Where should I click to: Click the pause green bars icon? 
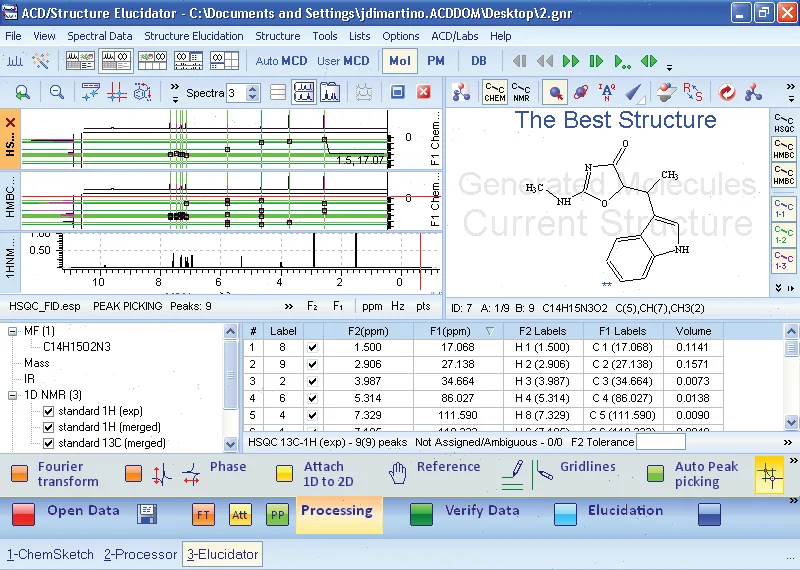[596, 61]
